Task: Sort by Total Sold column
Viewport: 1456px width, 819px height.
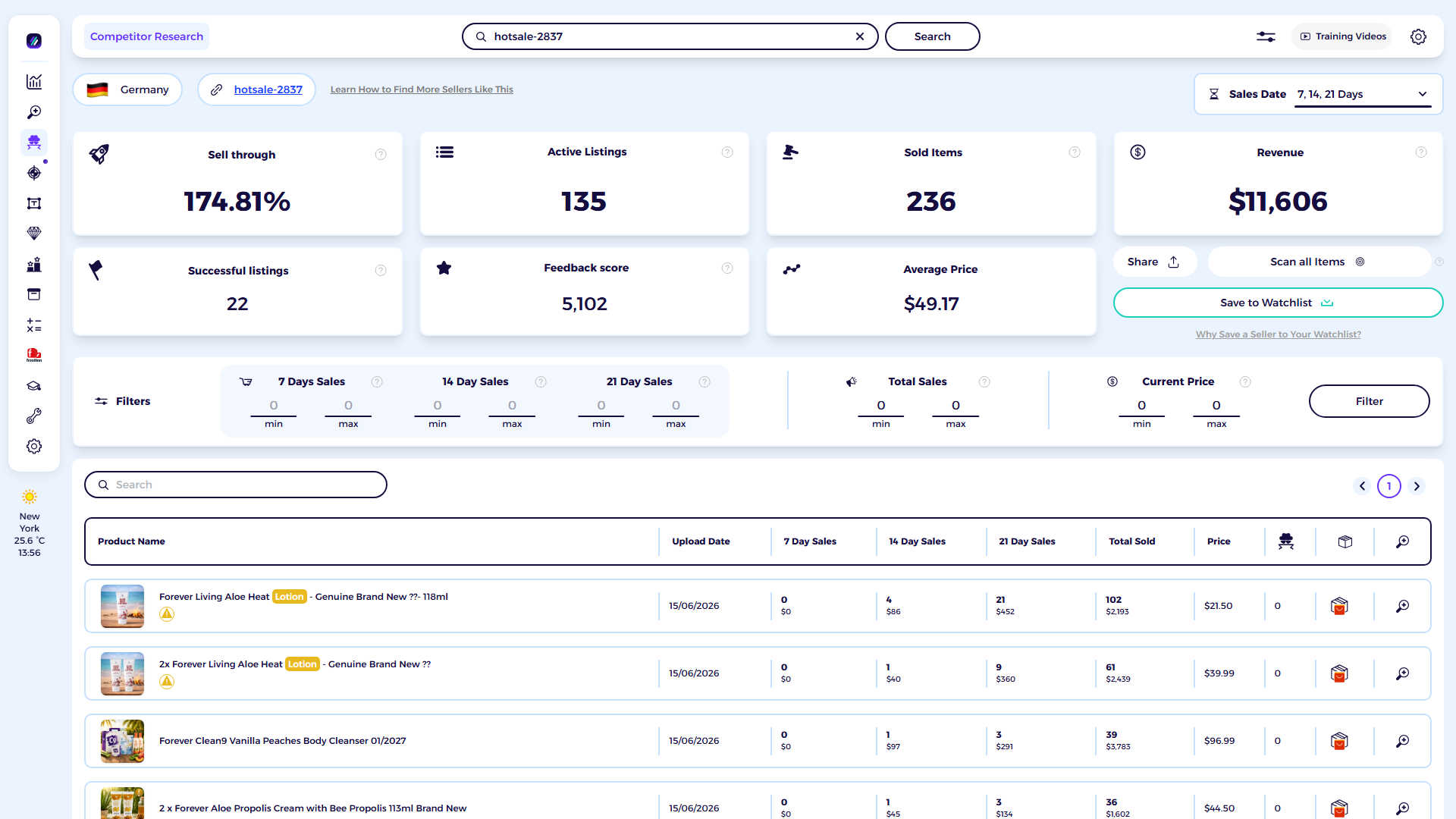Action: pyautogui.click(x=1132, y=541)
